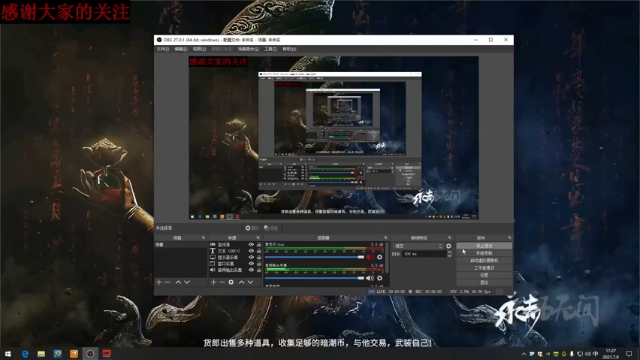The width and height of the screenshot is (640, 360).
Task: Remove the selected scene with the minus icon
Action: point(168,282)
